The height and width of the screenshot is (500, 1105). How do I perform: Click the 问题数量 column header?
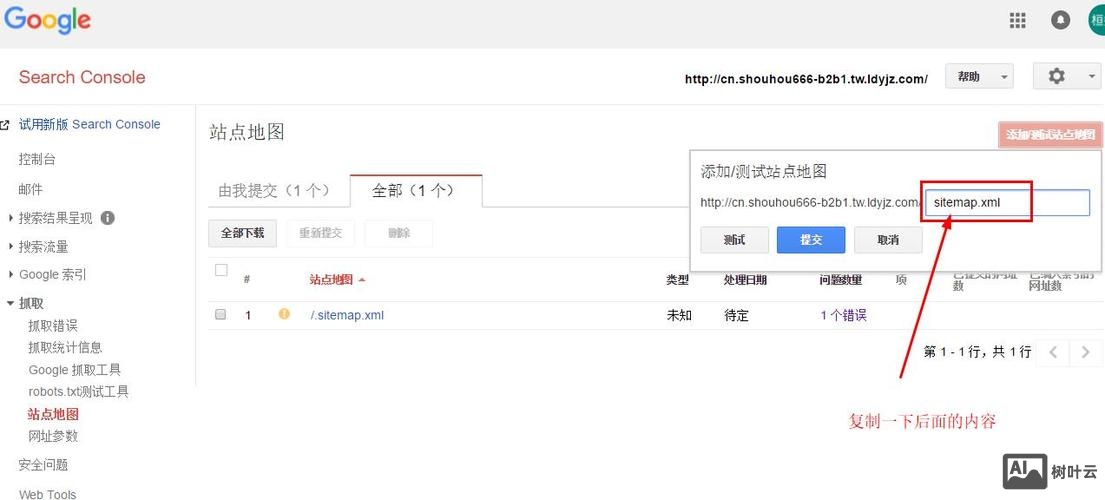(x=841, y=280)
